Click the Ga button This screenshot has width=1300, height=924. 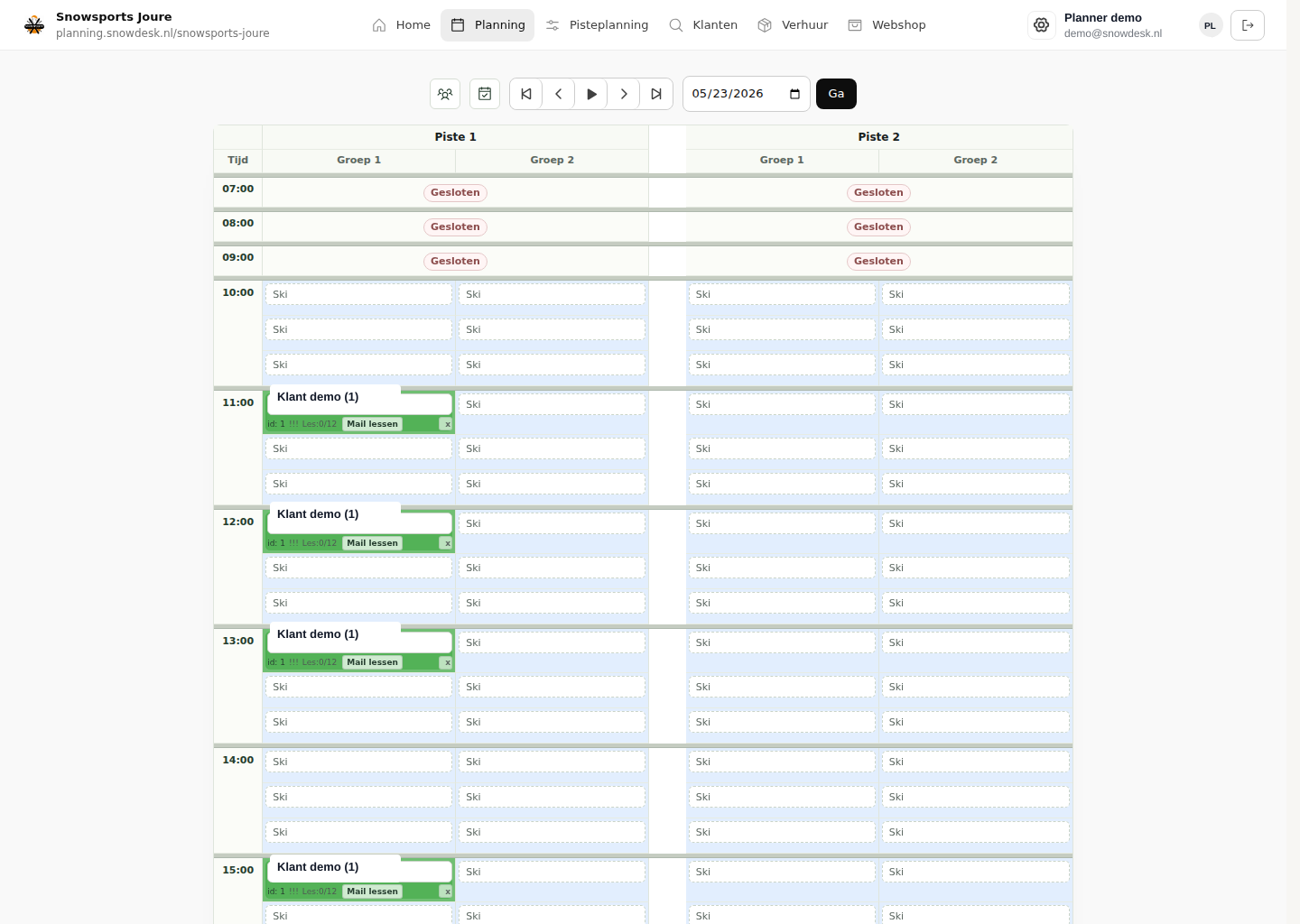(836, 94)
